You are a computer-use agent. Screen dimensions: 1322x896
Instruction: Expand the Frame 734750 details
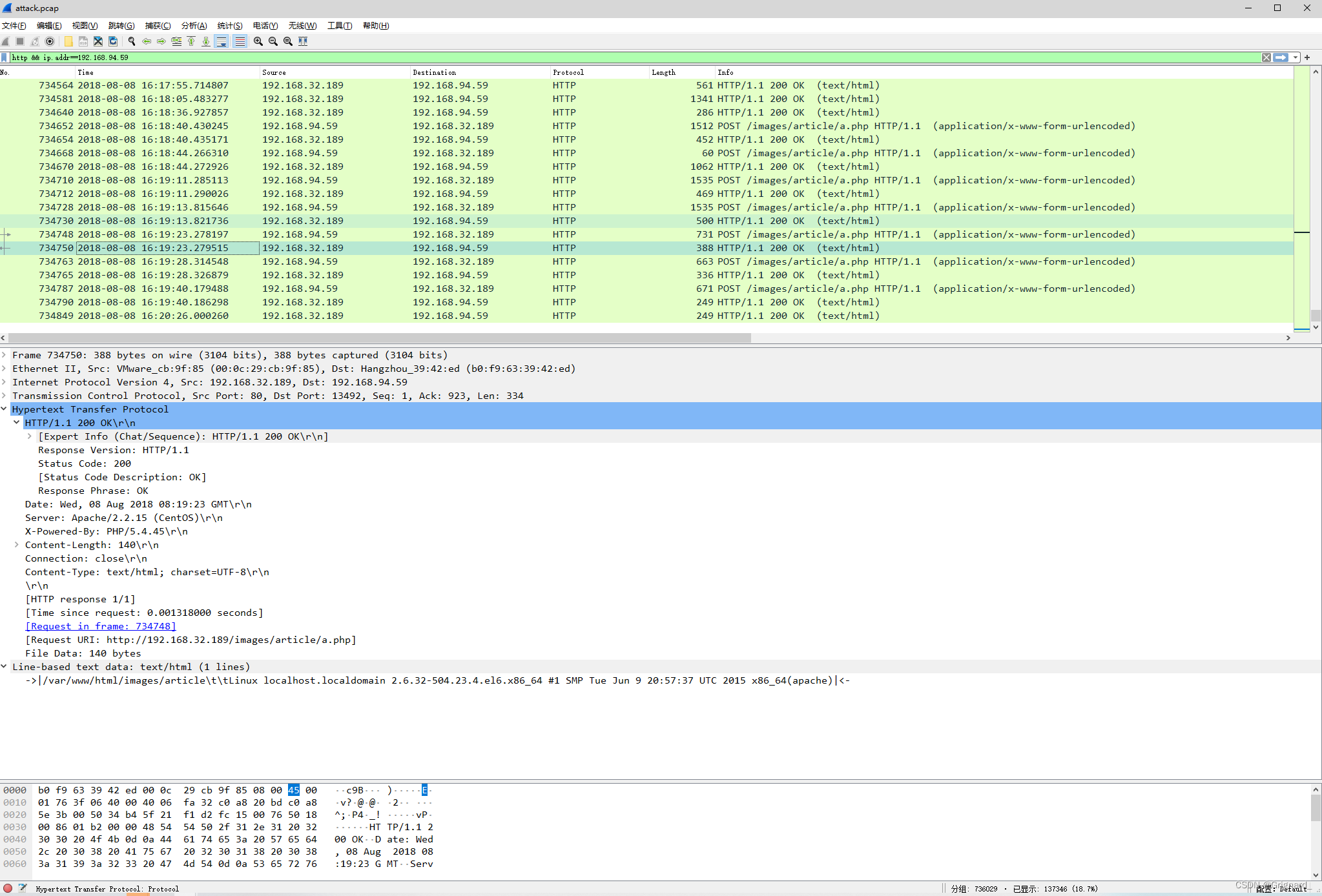(4, 355)
